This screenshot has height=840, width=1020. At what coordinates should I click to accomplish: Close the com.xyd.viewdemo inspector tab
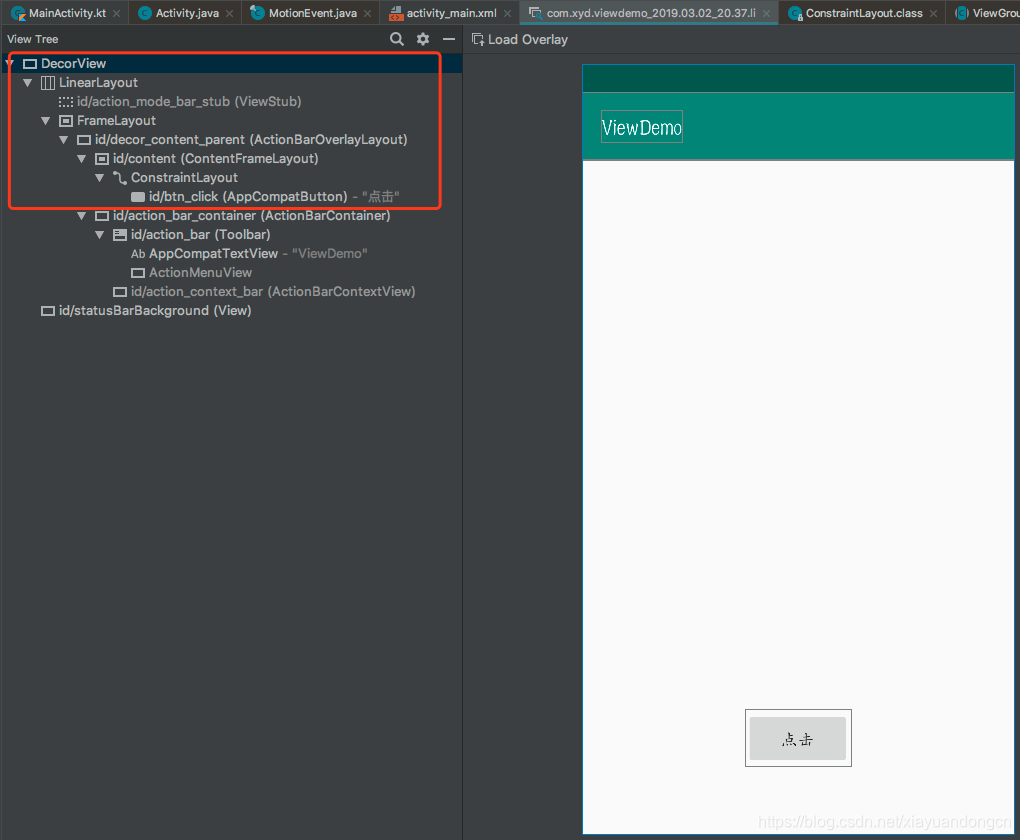(x=767, y=13)
